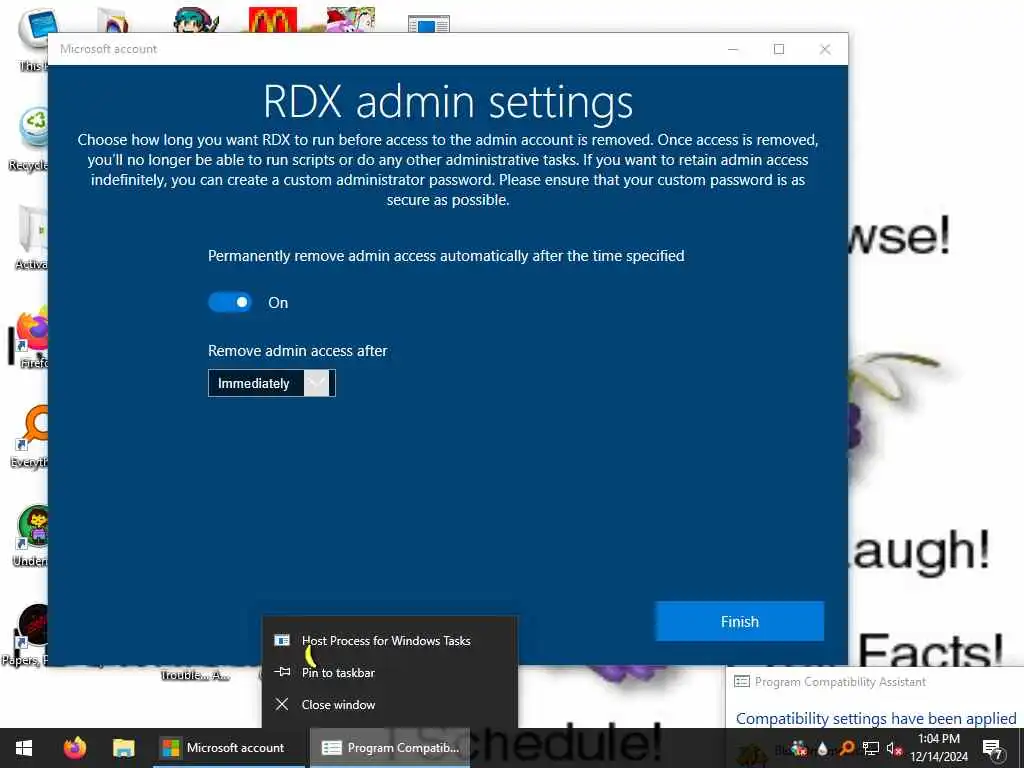Click Compatibility settings have been applied notification
This screenshot has width=1024, height=768.
(x=876, y=718)
